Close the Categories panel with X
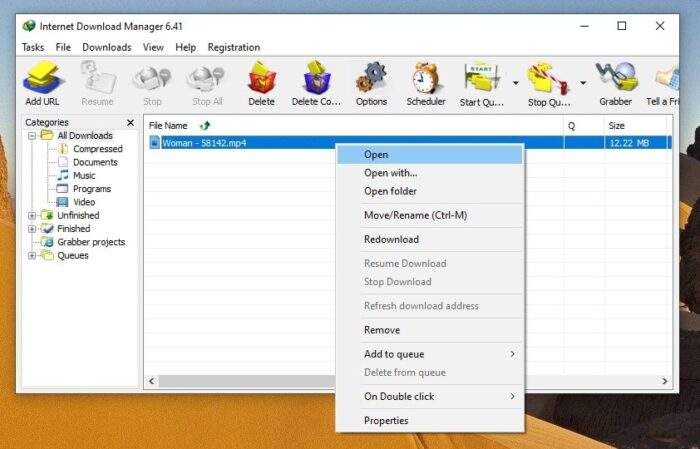 click(x=130, y=122)
